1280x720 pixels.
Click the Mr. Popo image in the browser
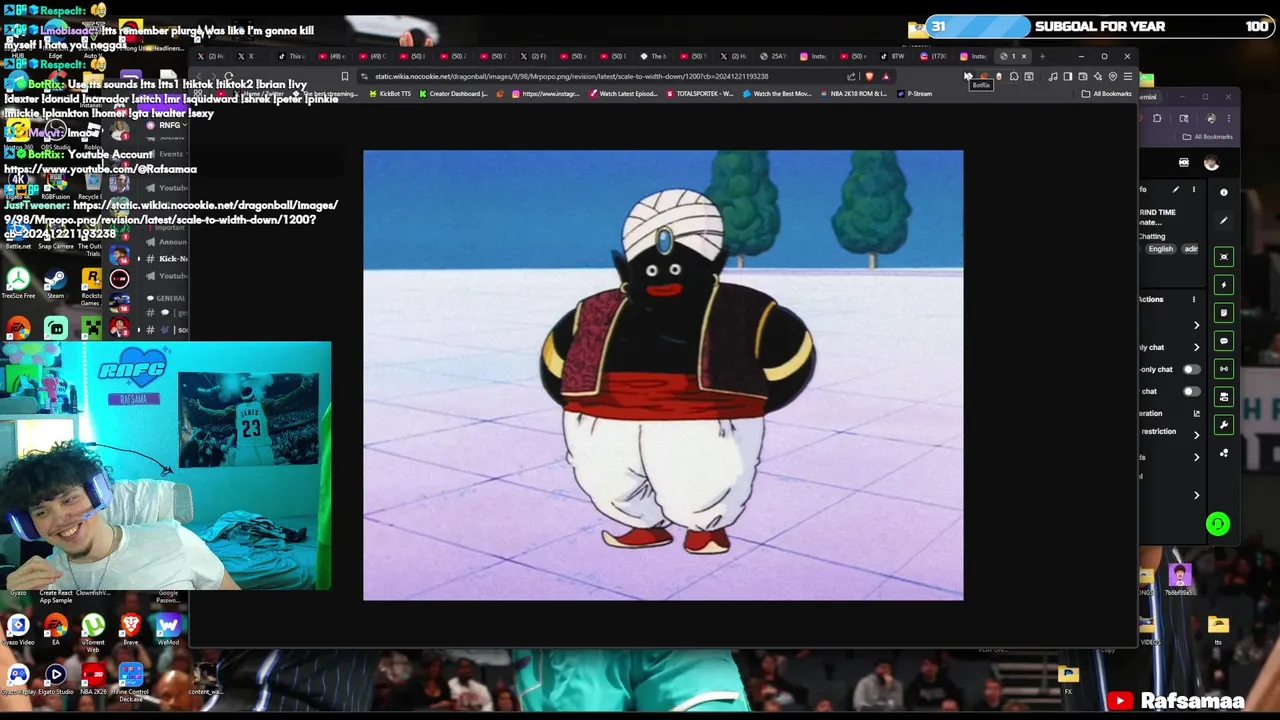click(663, 375)
